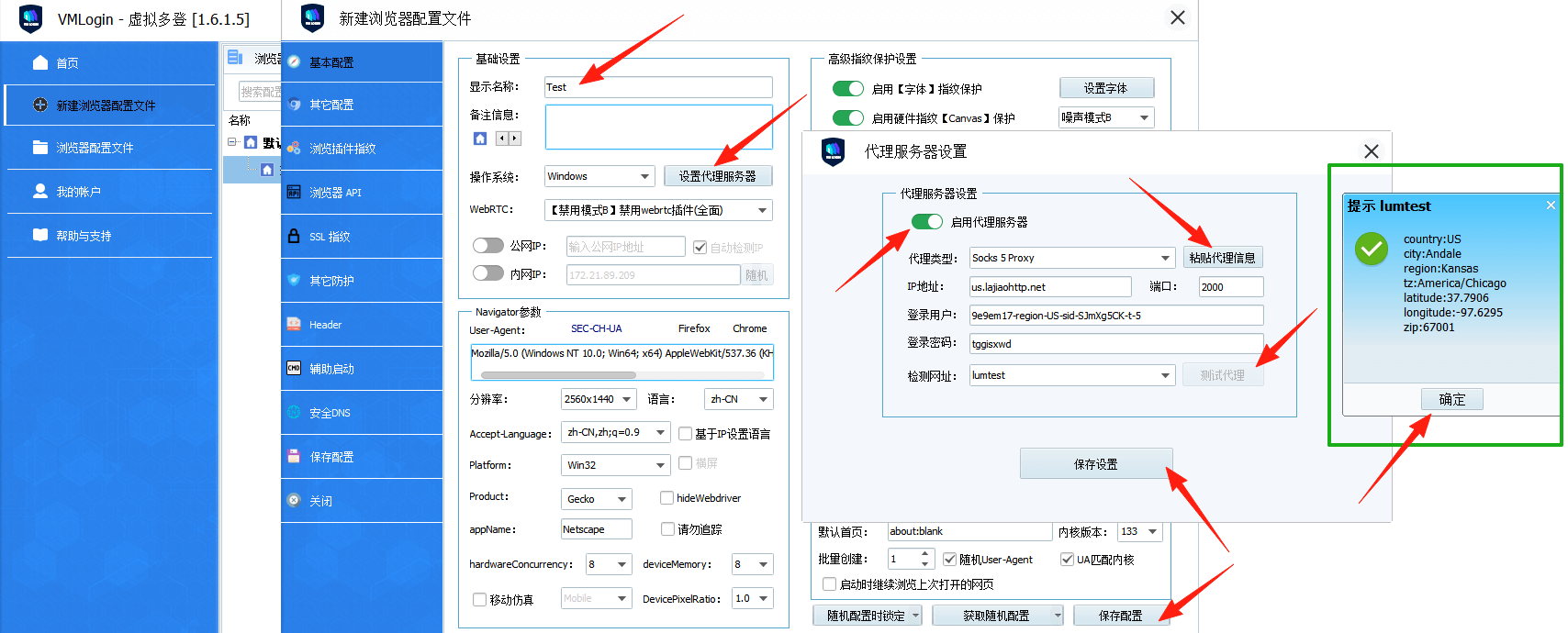Click the 粘贴代理信息 button
1568x633 pixels.
[x=1222, y=258]
